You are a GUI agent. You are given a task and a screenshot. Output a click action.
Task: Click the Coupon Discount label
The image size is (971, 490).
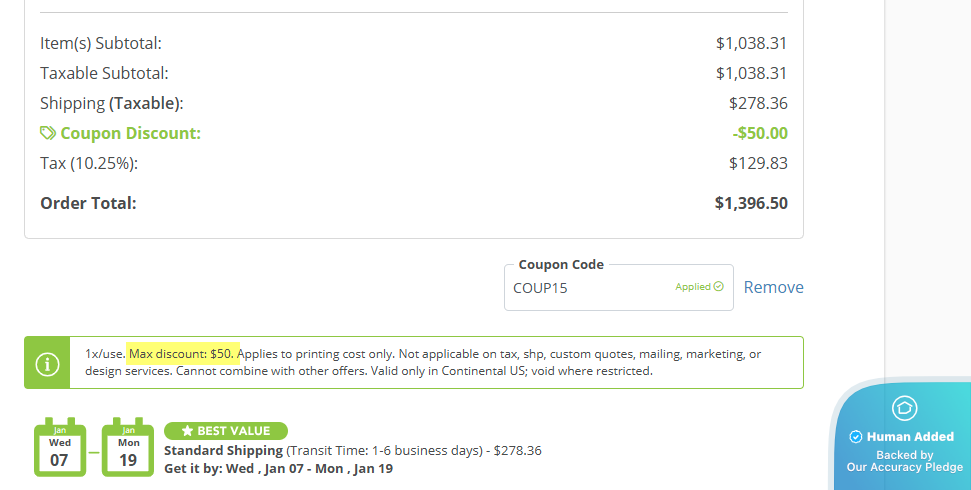[x=130, y=133]
